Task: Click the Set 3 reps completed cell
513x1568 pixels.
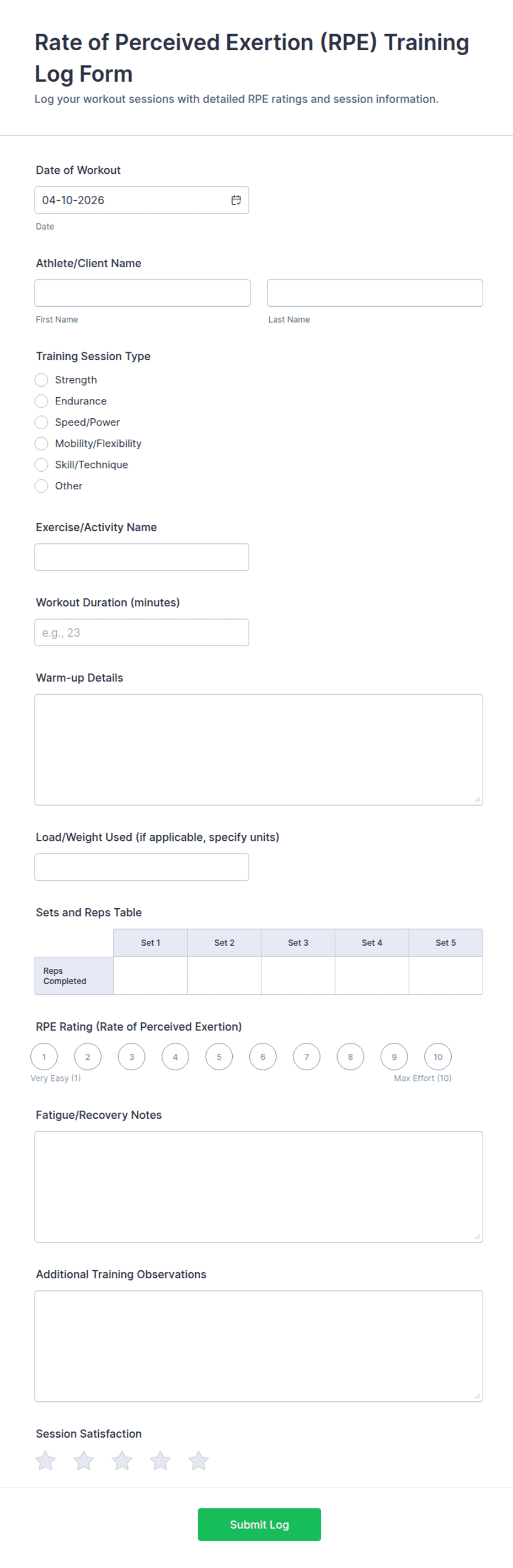Action: [x=298, y=976]
